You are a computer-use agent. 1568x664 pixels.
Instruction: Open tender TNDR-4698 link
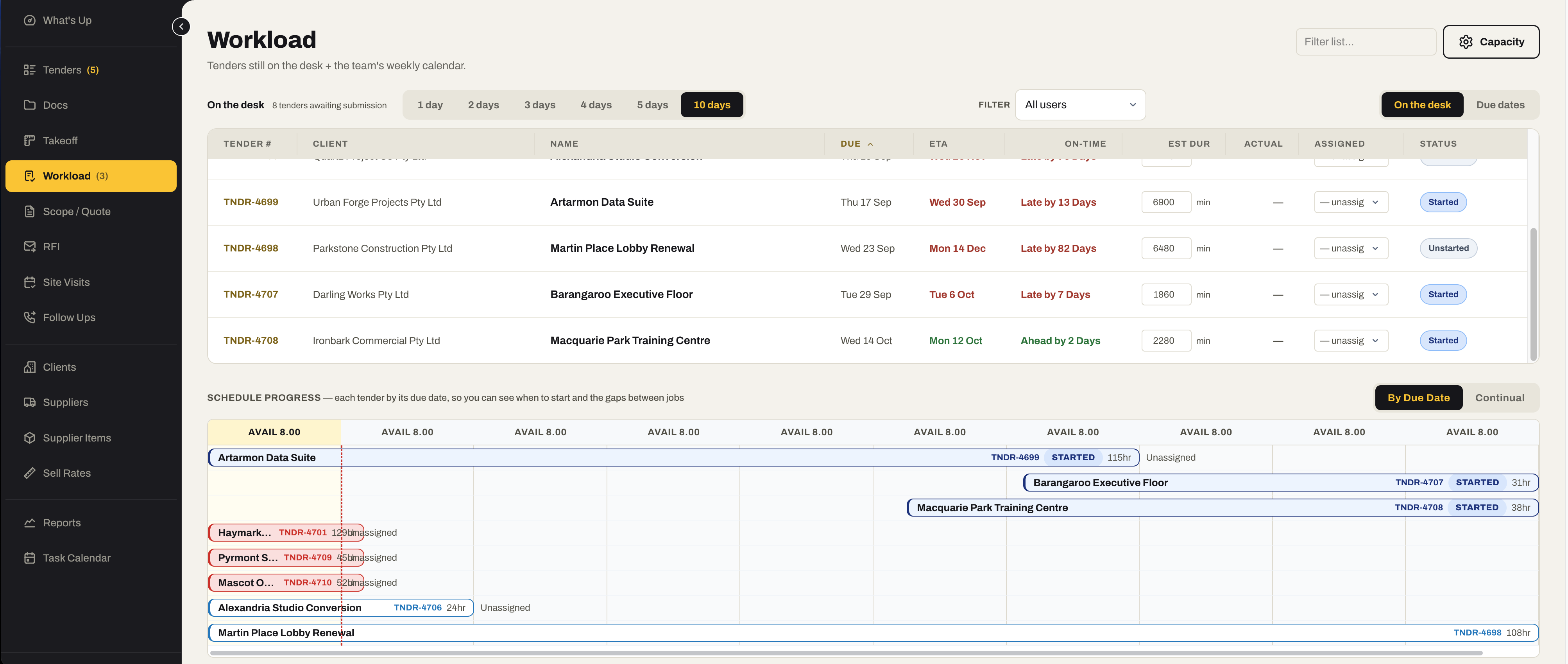point(250,249)
